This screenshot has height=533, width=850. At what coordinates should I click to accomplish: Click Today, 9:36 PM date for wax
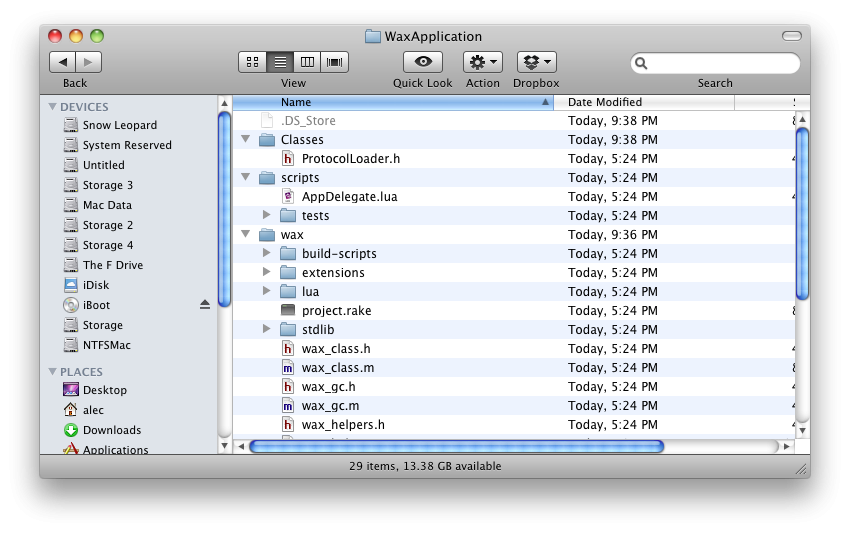613,235
